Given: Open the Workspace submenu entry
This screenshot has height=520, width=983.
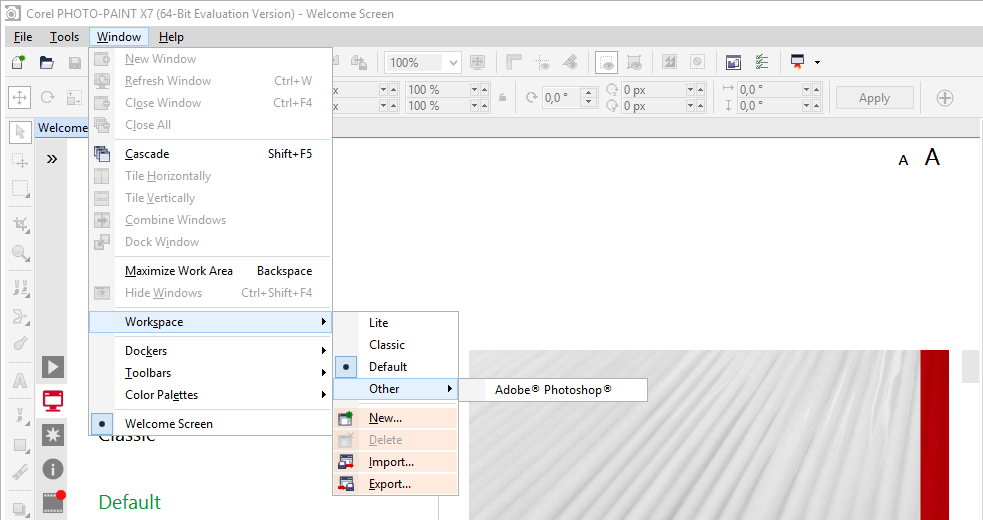Looking at the screenshot, I should coord(210,322).
